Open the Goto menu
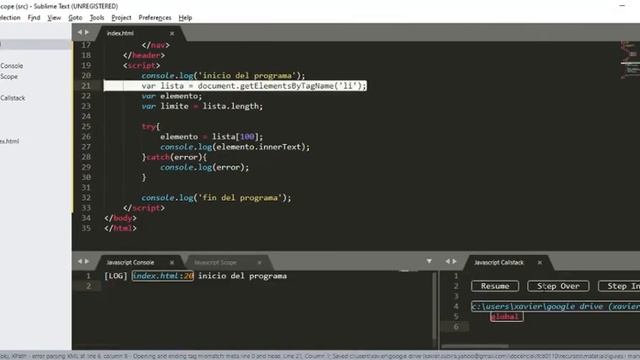 (75, 18)
